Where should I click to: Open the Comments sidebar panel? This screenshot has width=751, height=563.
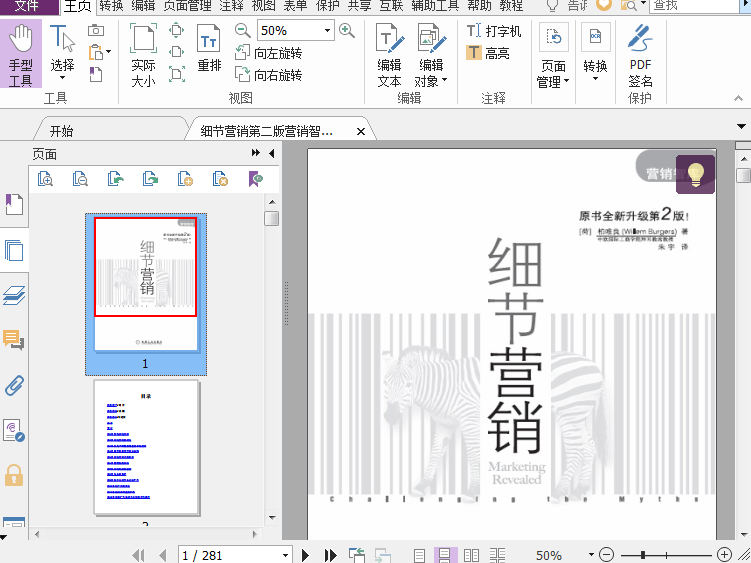coord(14,340)
